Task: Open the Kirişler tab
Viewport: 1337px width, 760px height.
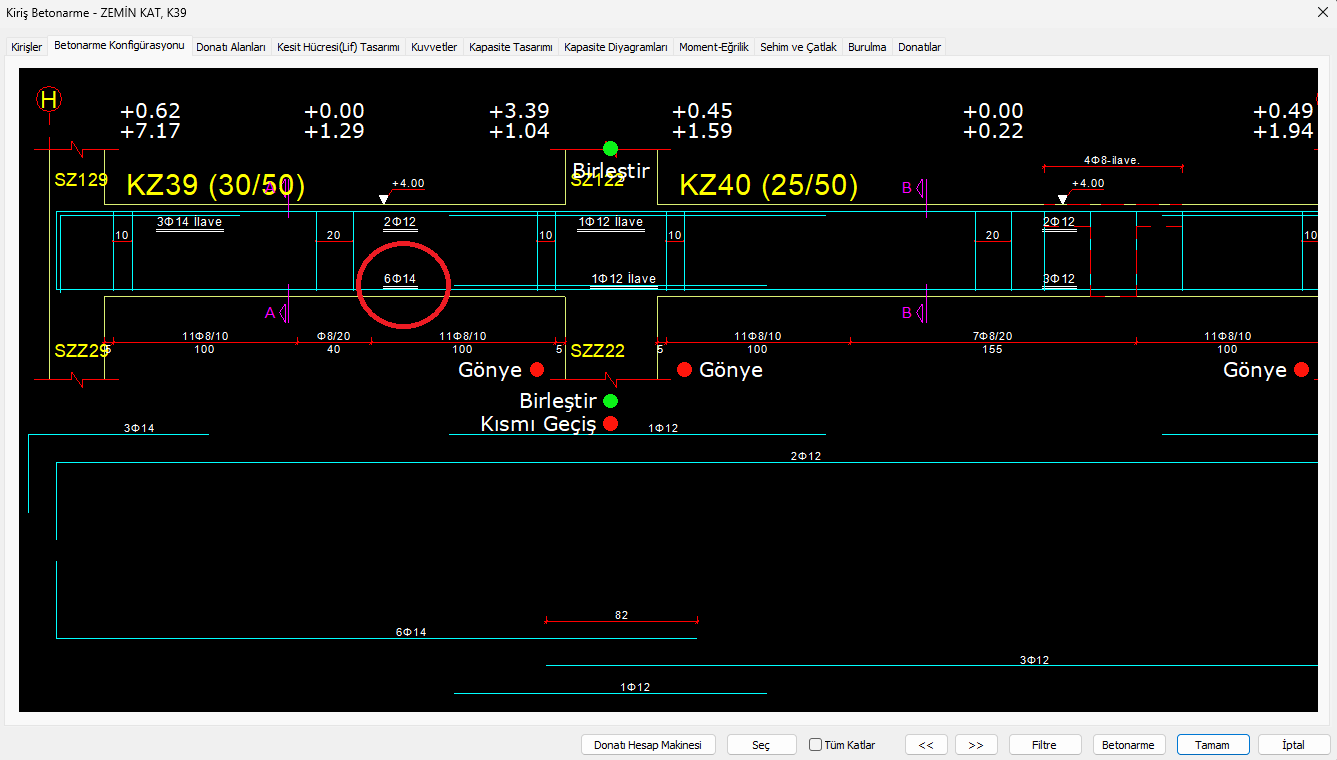Action: [x=27, y=47]
